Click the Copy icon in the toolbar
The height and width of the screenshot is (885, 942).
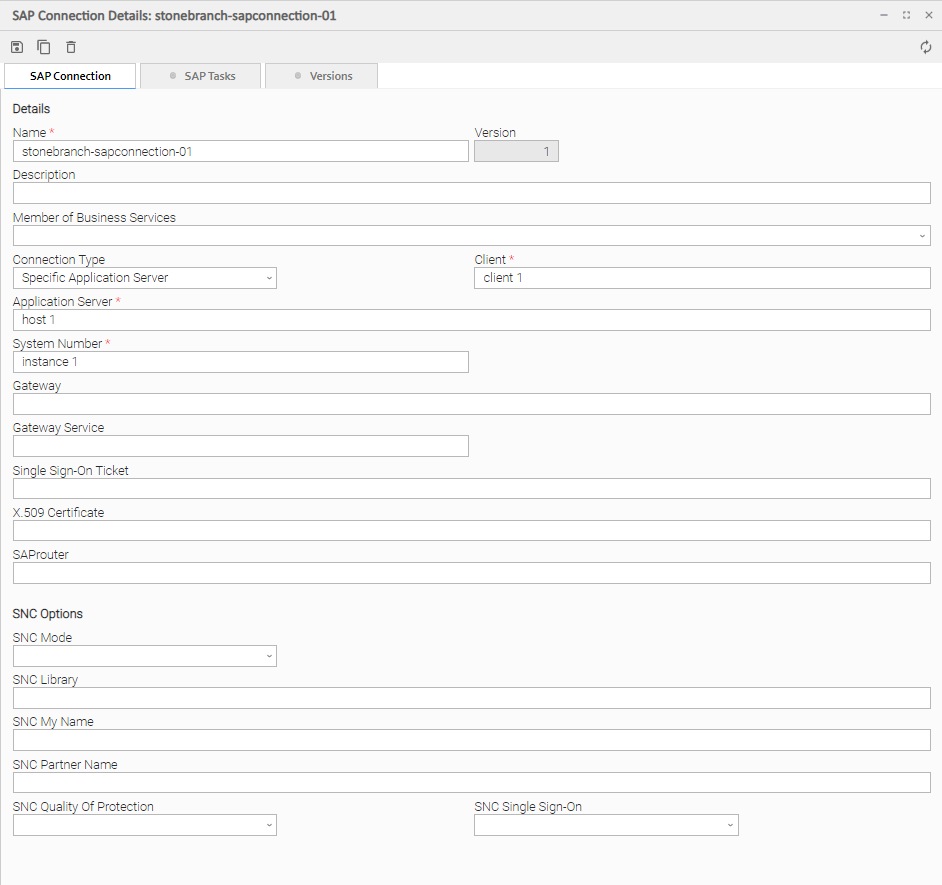click(44, 47)
